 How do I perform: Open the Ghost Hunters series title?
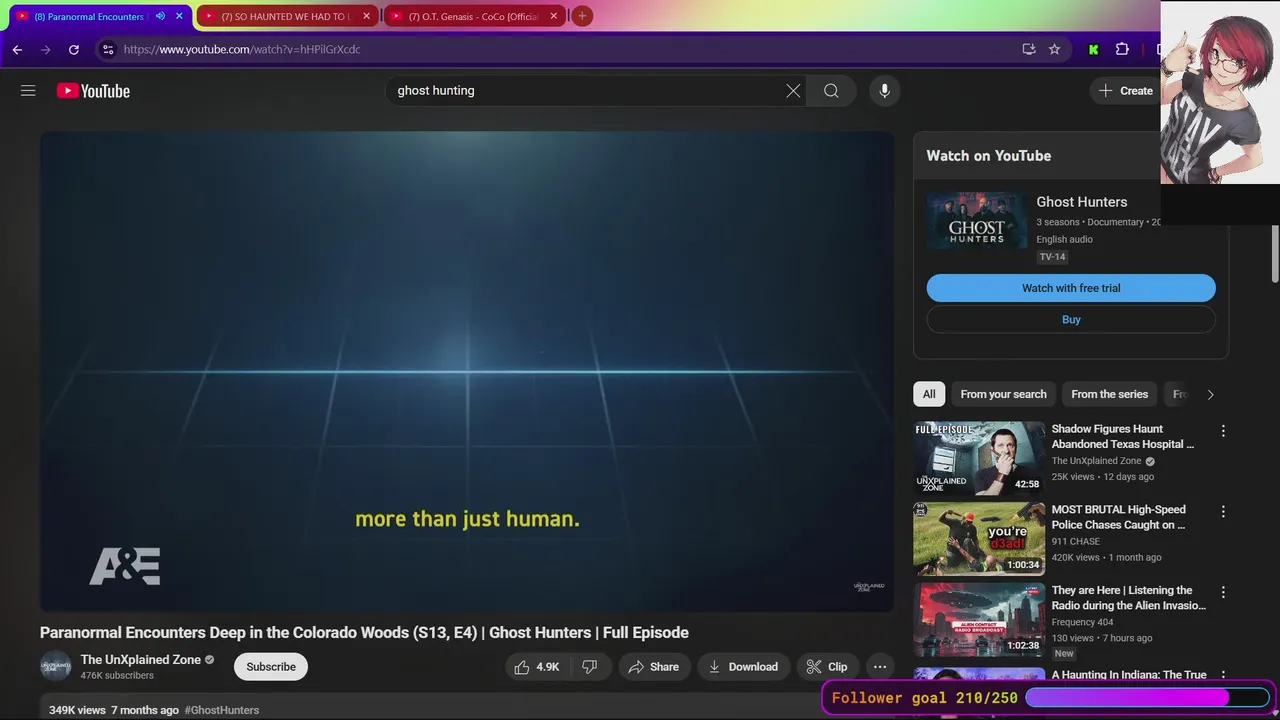[1081, 202]
